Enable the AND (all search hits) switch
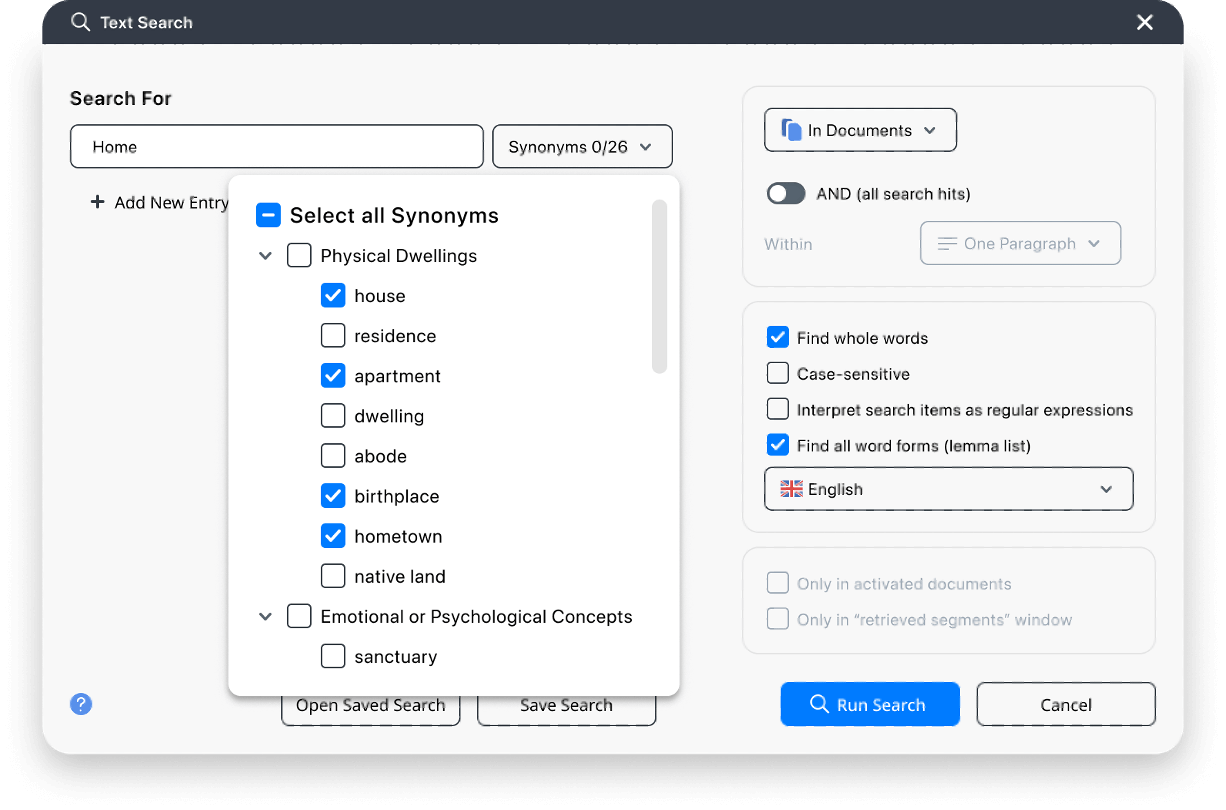 click(x=786, y=193)
